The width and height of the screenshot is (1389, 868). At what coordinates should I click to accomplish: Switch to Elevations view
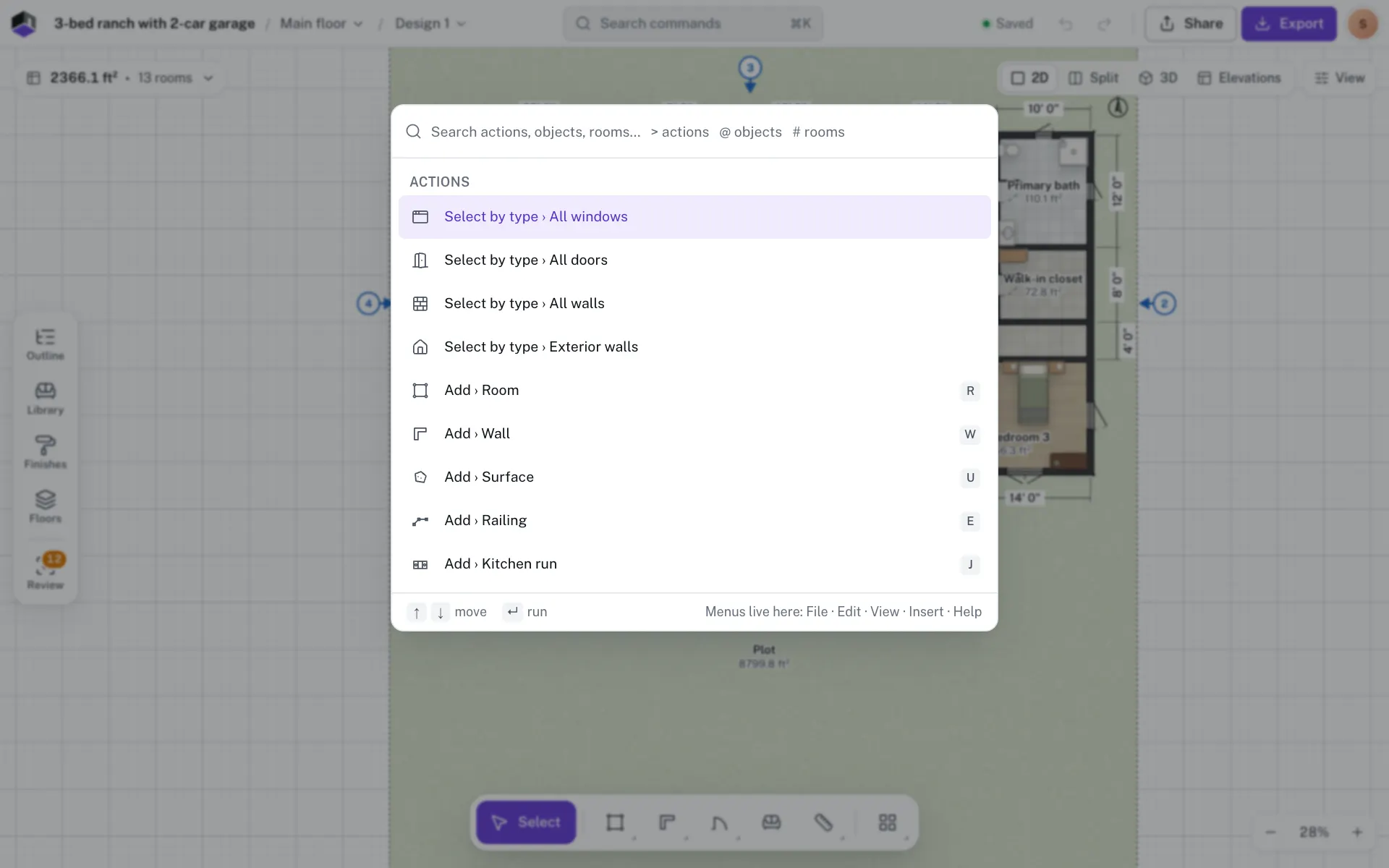(x=1239, y=77)
